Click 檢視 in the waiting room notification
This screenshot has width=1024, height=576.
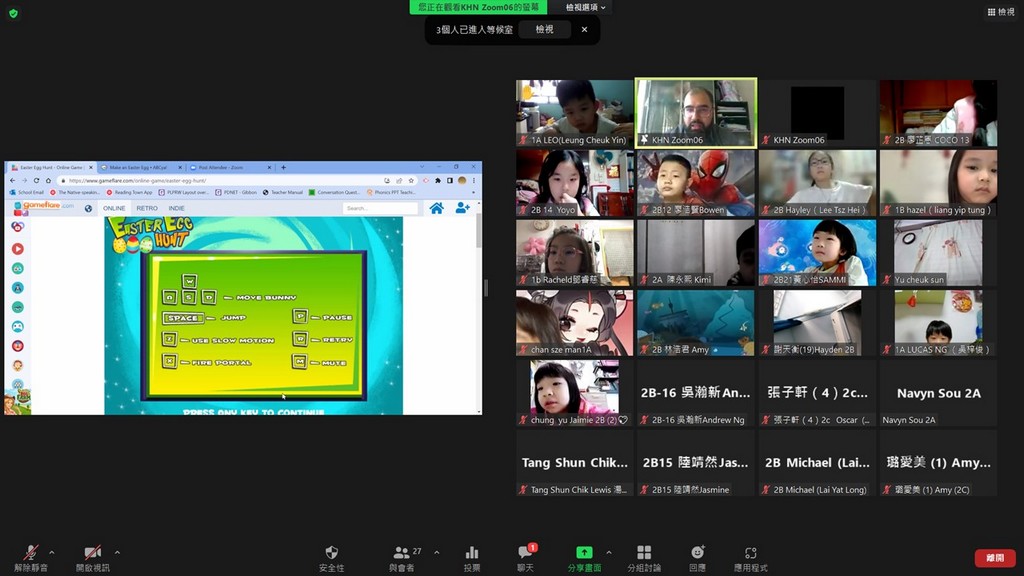pos(544,29)
